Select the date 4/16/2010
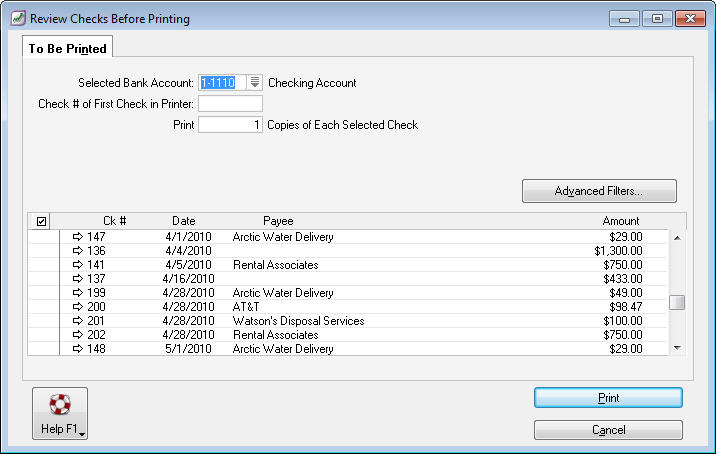The image size is (716, 454). pos(188,279)
